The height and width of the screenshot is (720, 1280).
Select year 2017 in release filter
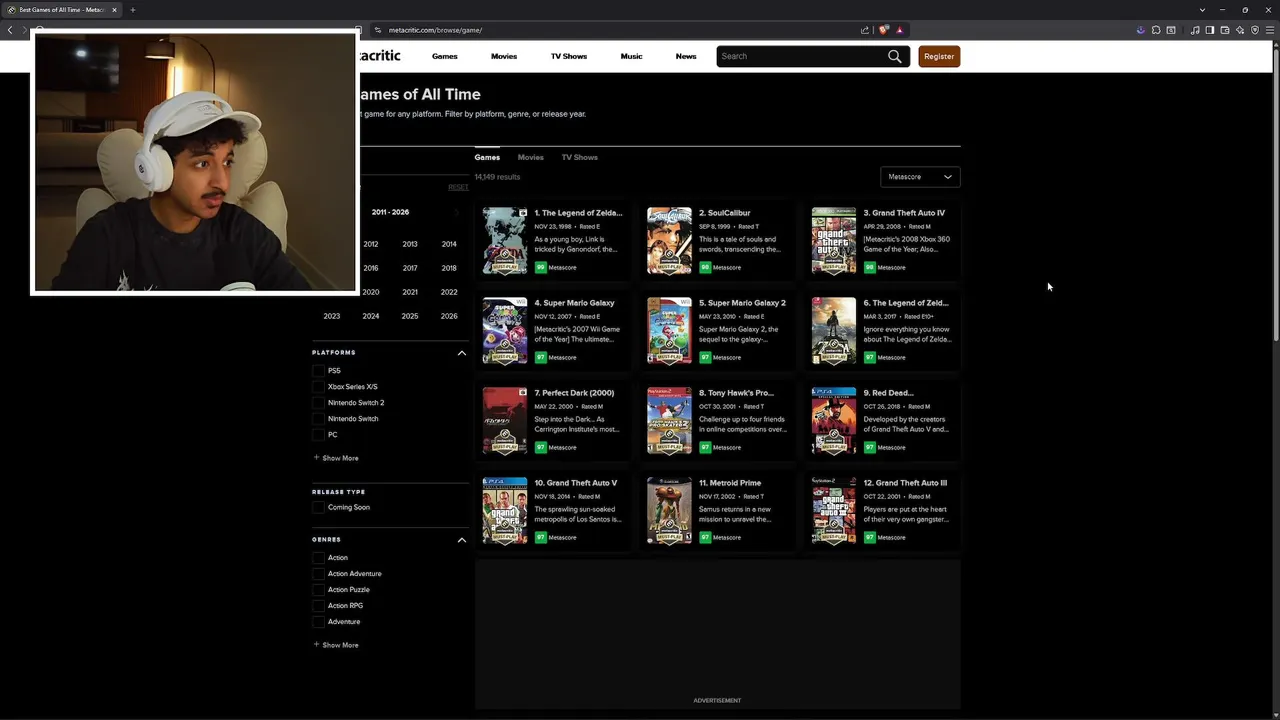pos(410,268)
